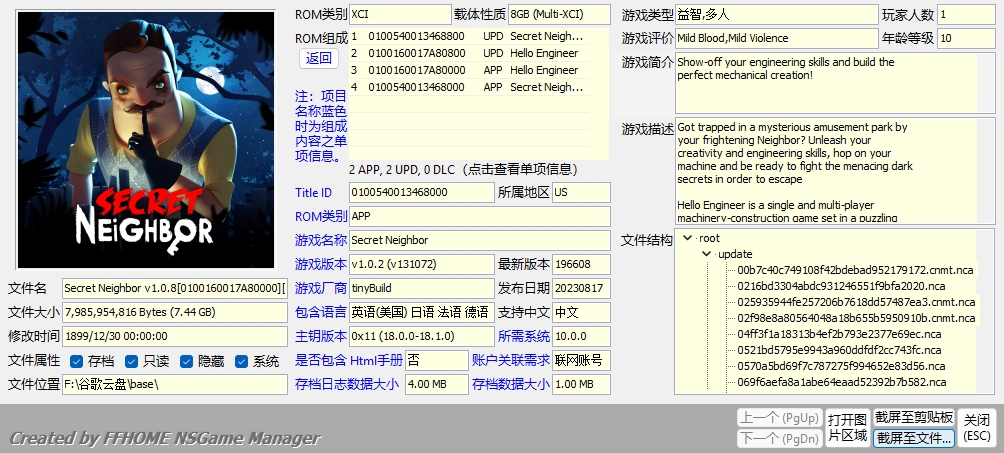Collapse the update folder in file tree
The width and height of the screenshot is (1004, 453).
pyautogui.click(x=706, y=254)
